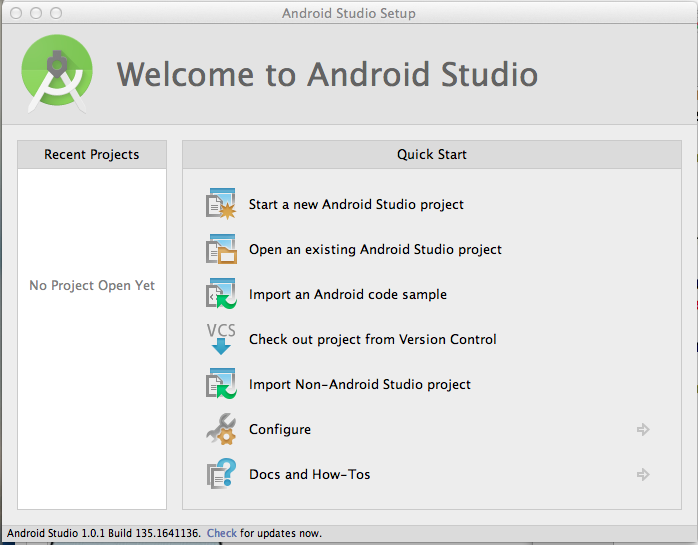This screenshot has width=698, height=545.
Task: Click the Check for updates link
Action: coord(222,533)
